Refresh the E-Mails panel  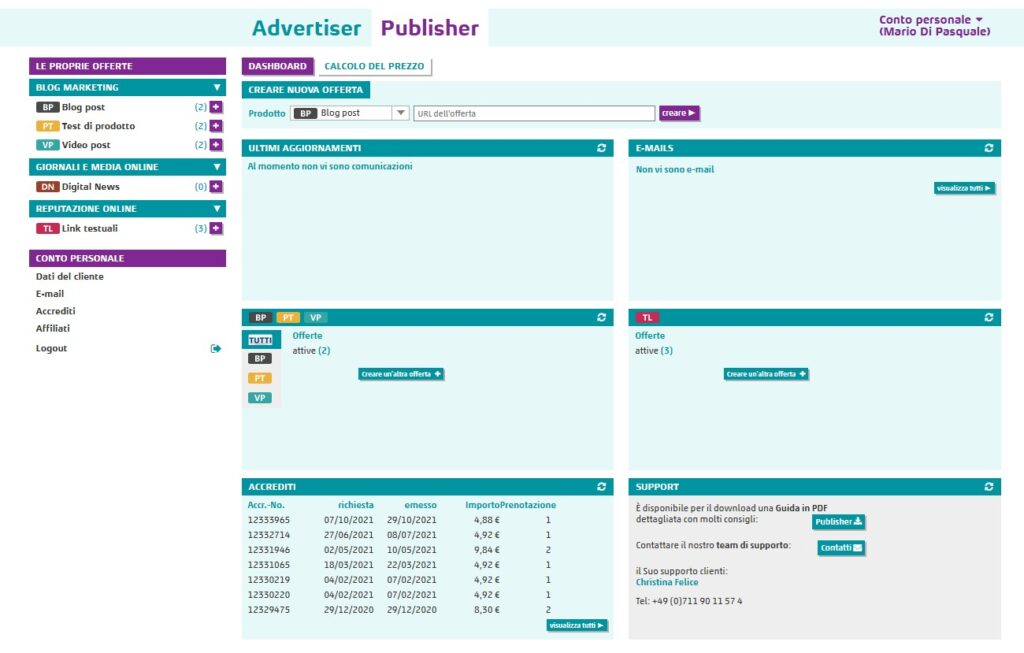(989, 148)
